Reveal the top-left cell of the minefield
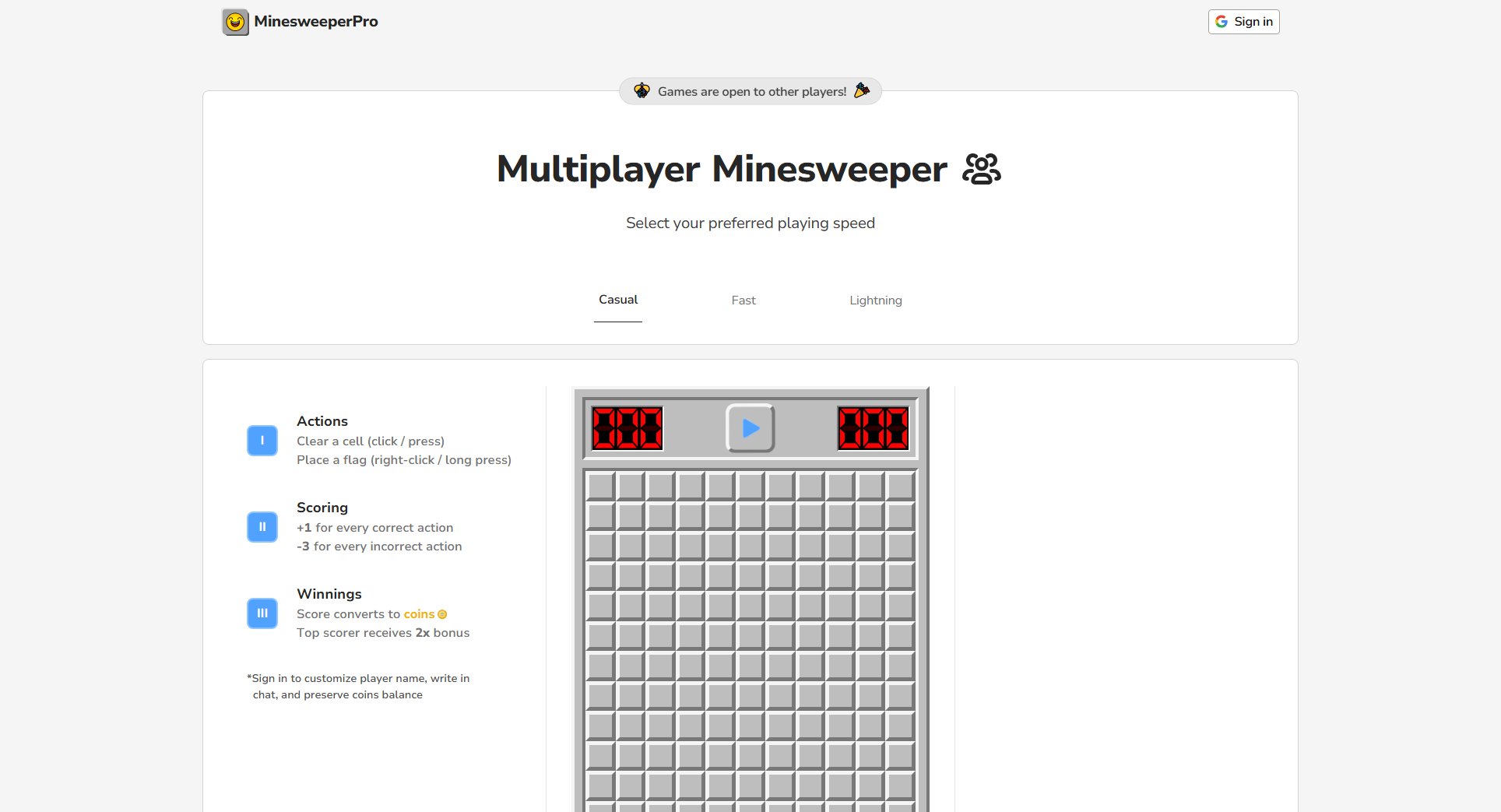Screen dimensions: 1501x812 [x=601, y=487]
